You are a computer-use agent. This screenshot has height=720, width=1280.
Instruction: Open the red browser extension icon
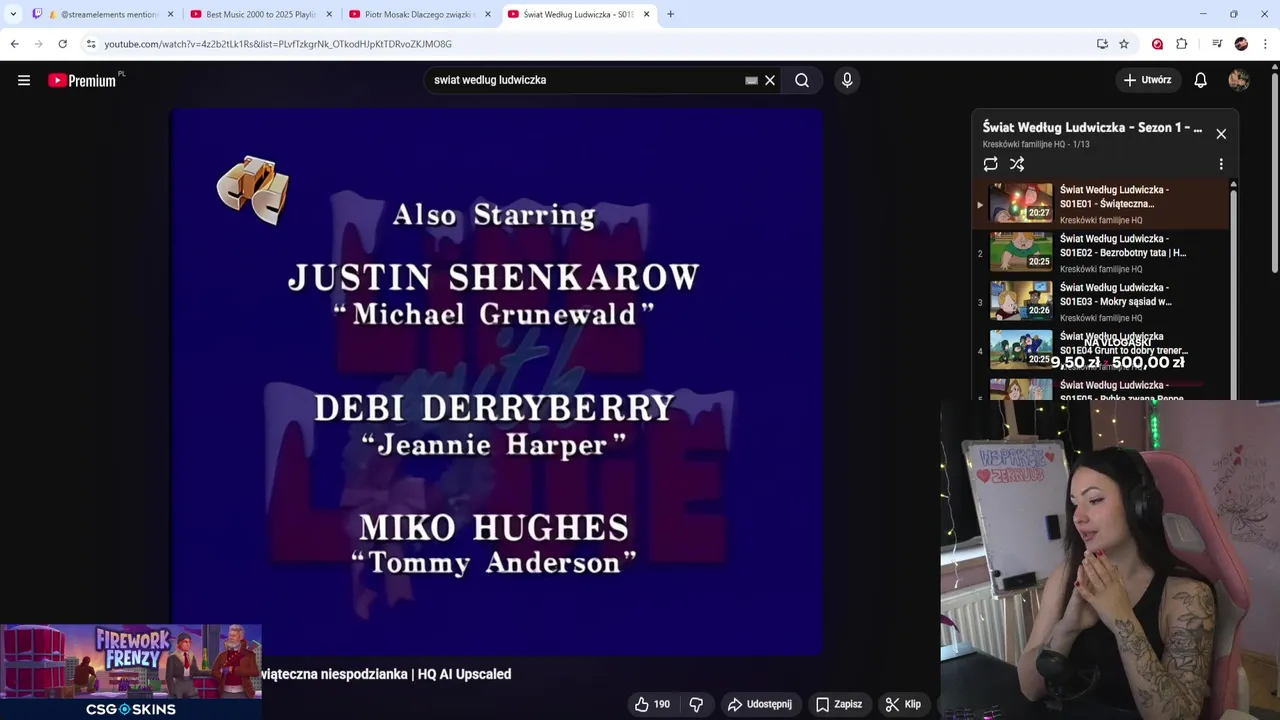click(x=1157, y=44)
